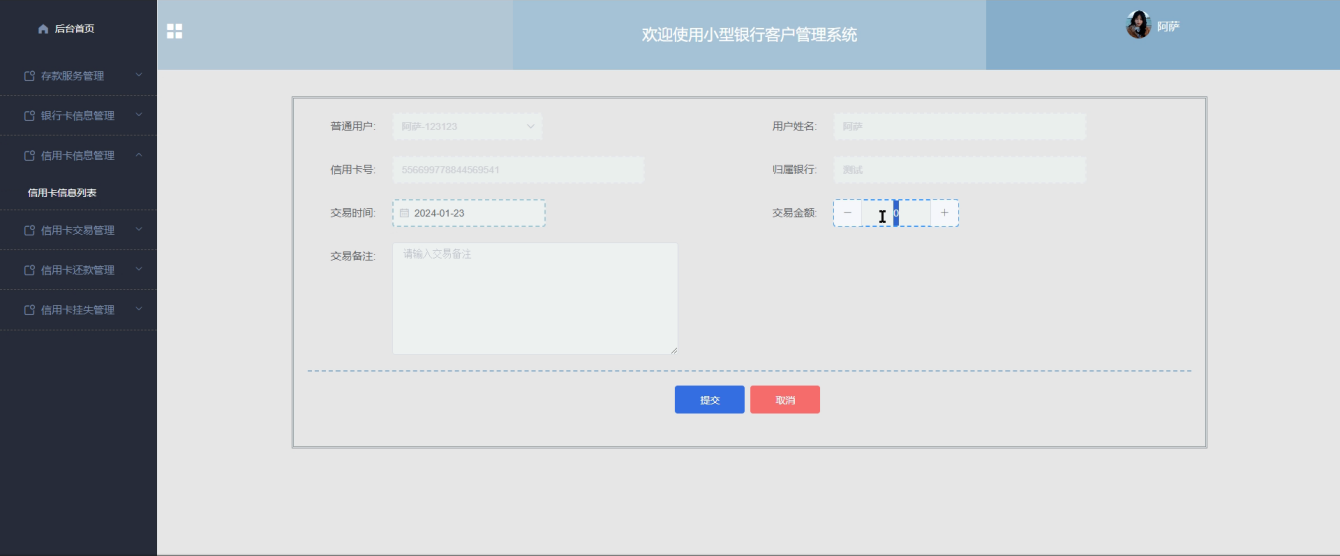The width and height of the screenshot is (1340, 556).
Task: Click the 银行卡信息管理 menu icon
Action: 30,116
